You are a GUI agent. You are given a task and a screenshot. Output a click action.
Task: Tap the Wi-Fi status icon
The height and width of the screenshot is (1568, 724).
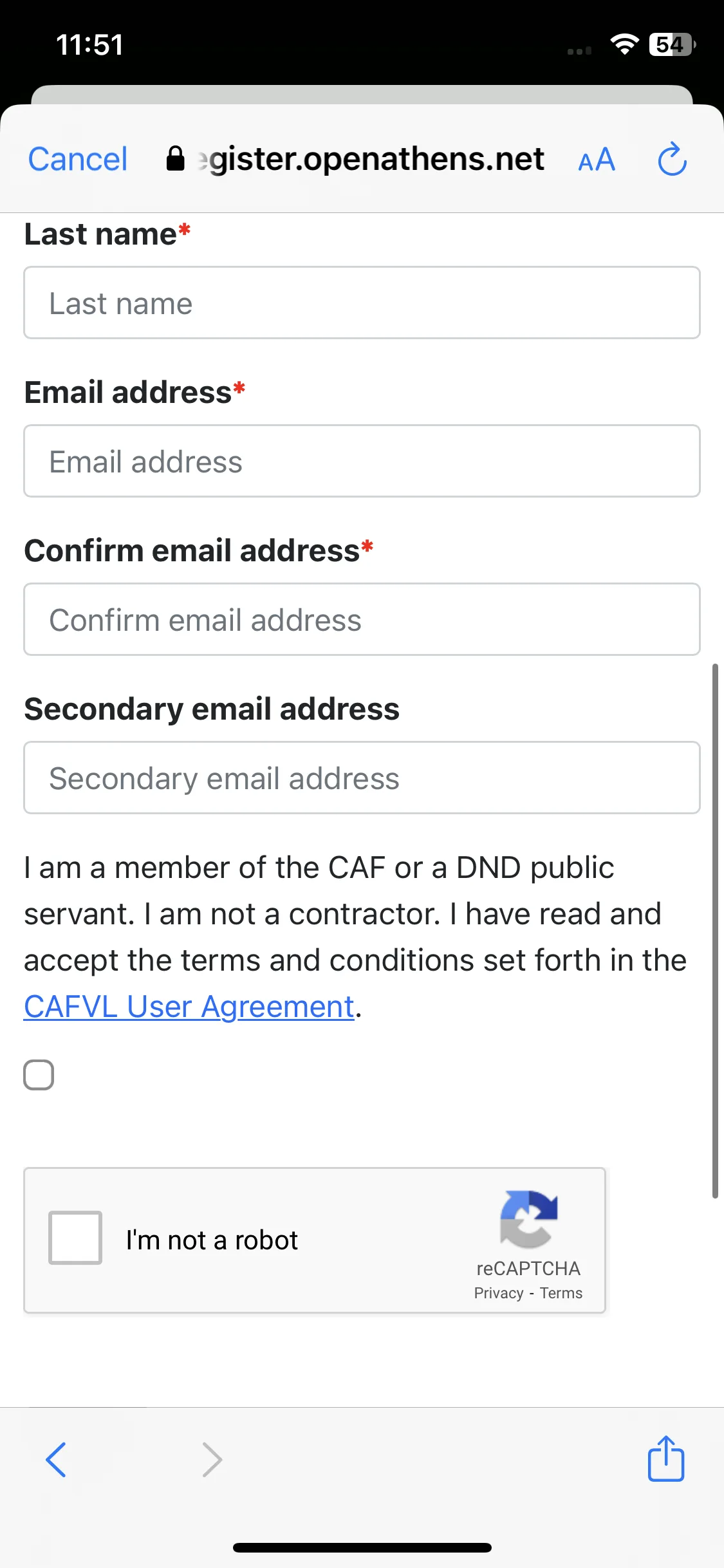(624, 44)
